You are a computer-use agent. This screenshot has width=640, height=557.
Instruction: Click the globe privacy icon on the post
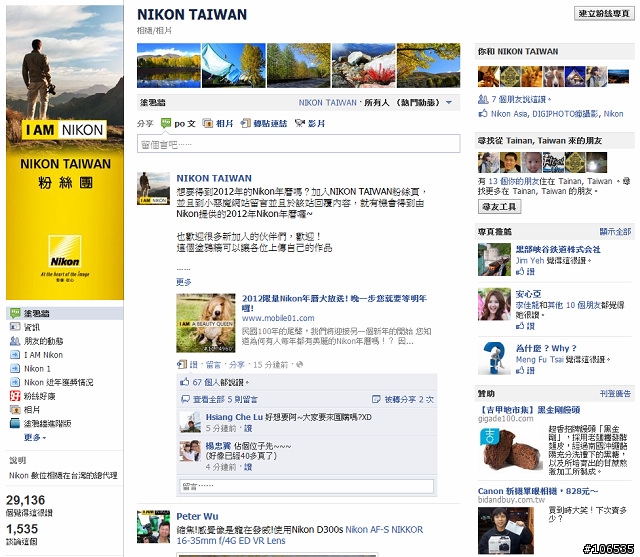[300, 364]
